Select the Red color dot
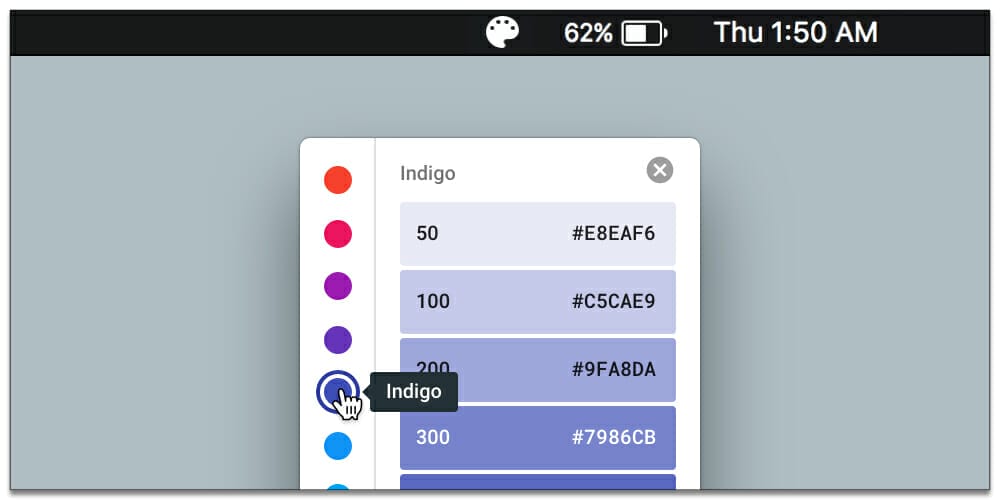The width and height of the screenshot is (1000, 500). pyautogui.click(x=338, y=180)
